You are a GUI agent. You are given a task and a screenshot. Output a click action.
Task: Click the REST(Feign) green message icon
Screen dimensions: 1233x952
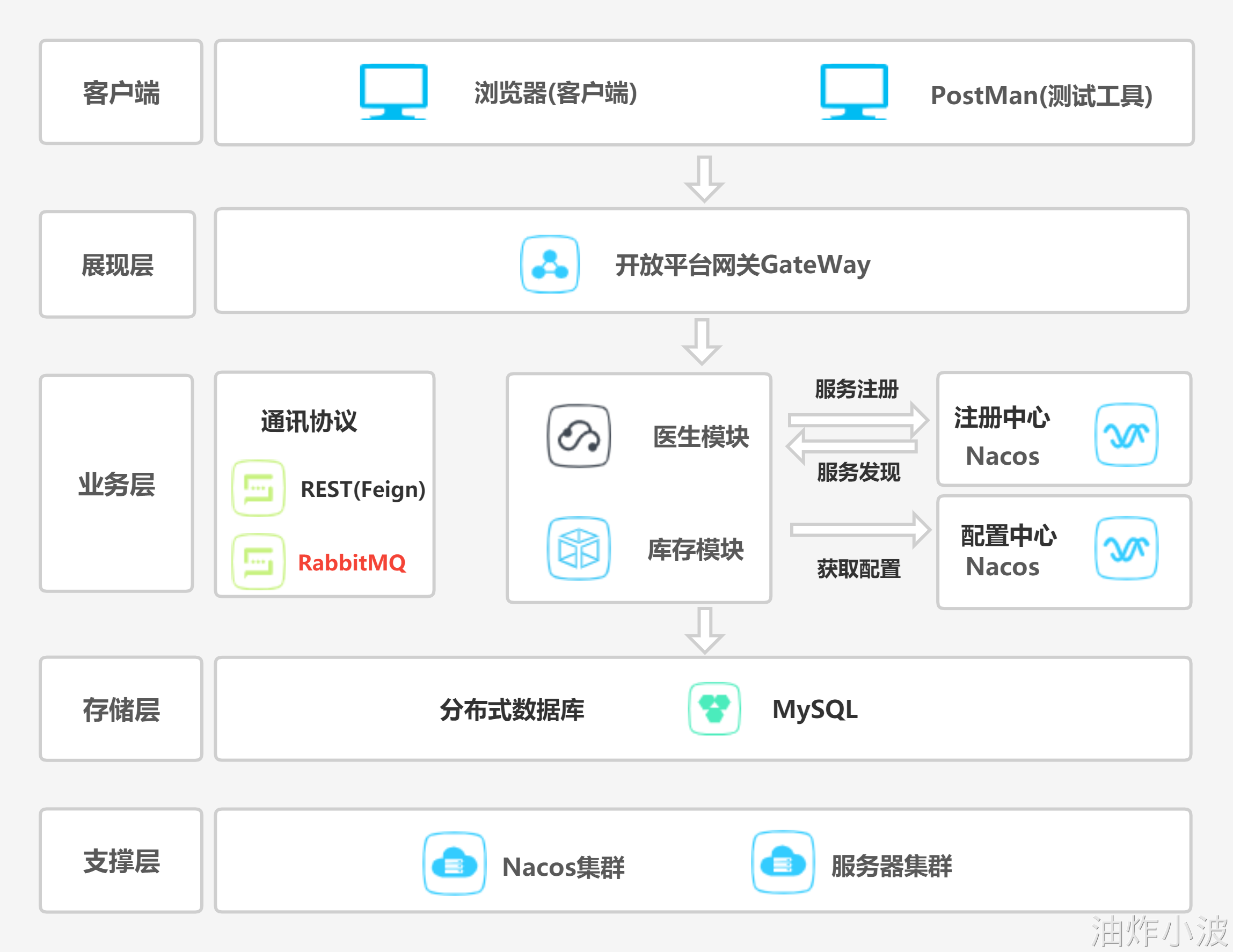(258, 488)
